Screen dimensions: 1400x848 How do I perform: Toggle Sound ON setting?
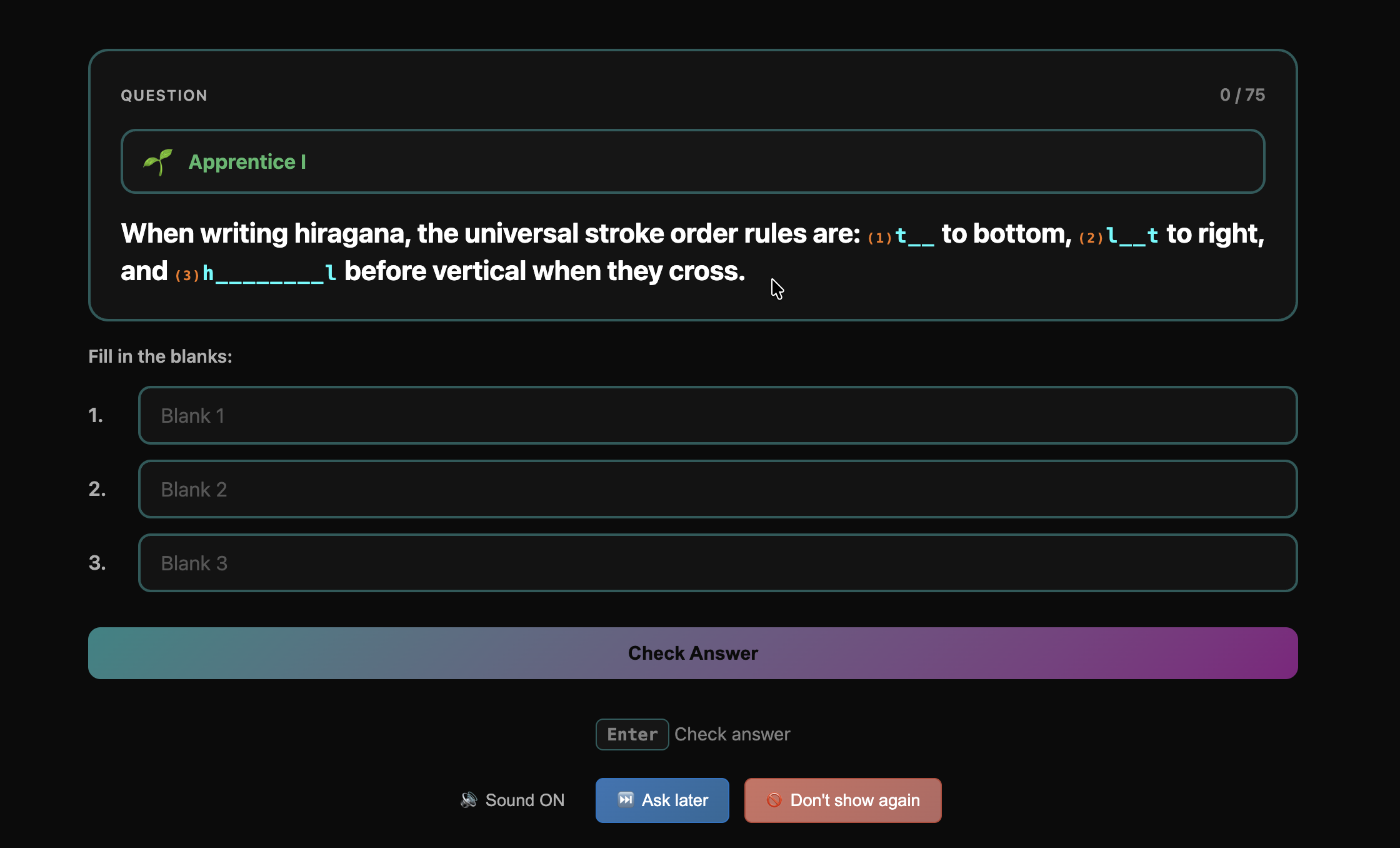pos(513,800)
